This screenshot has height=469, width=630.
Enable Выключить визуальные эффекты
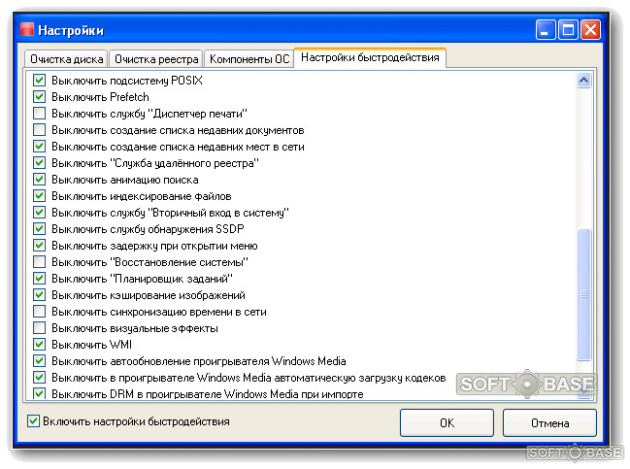click(x=40, y=328)
